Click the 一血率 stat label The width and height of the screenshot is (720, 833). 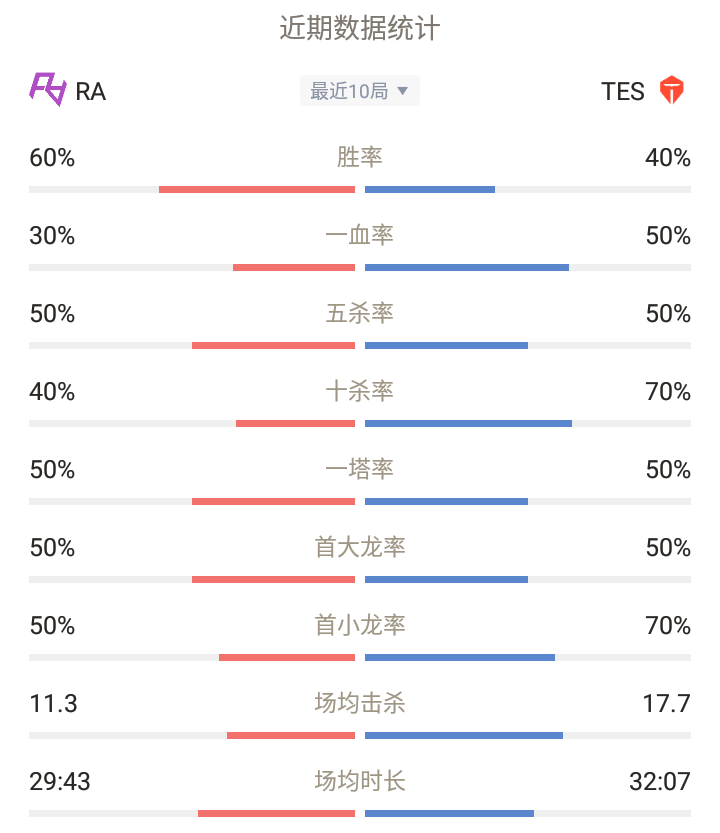[x=360, y=235]
